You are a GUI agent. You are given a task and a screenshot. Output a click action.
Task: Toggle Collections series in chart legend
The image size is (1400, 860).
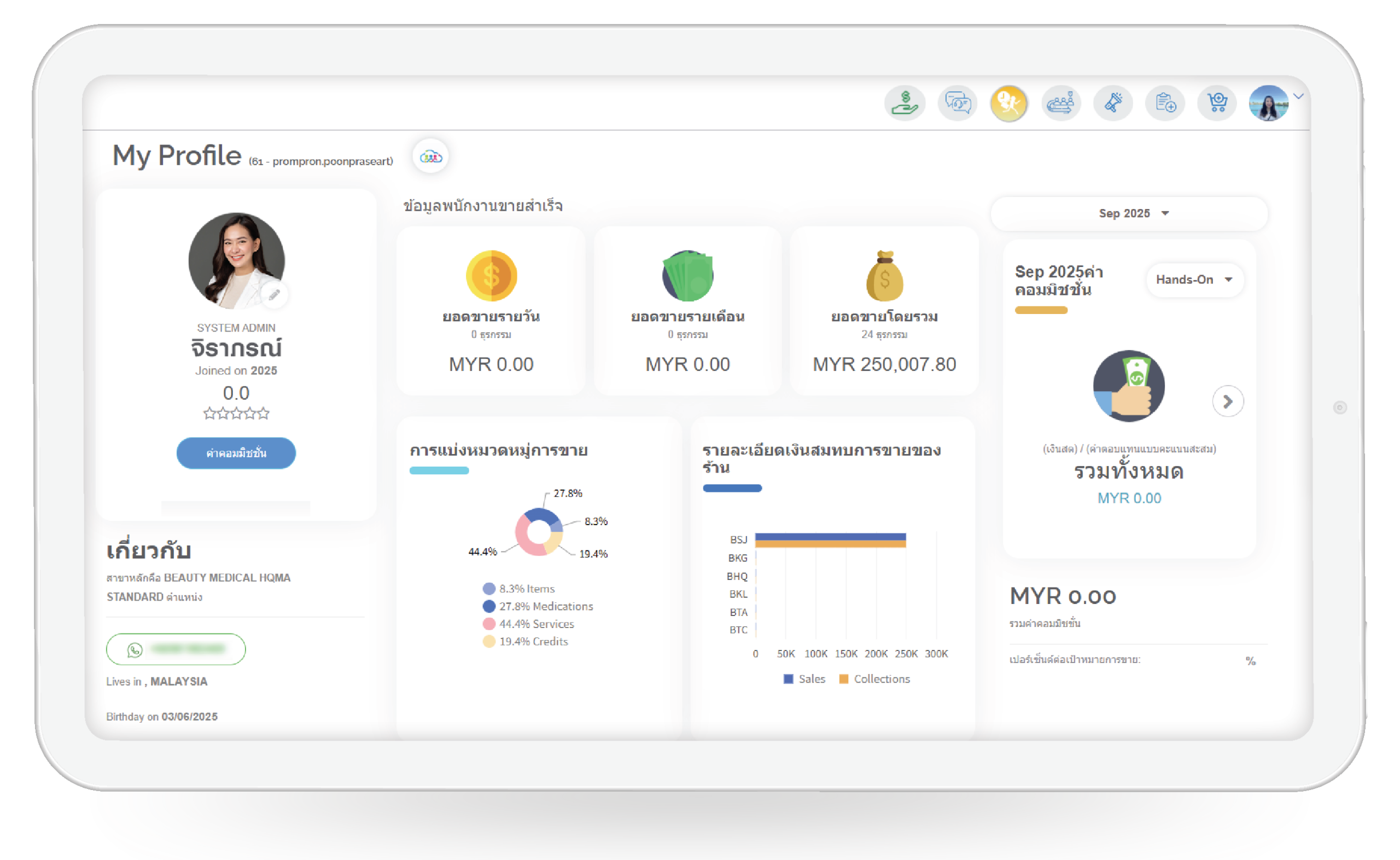click(x=875, y=679)
